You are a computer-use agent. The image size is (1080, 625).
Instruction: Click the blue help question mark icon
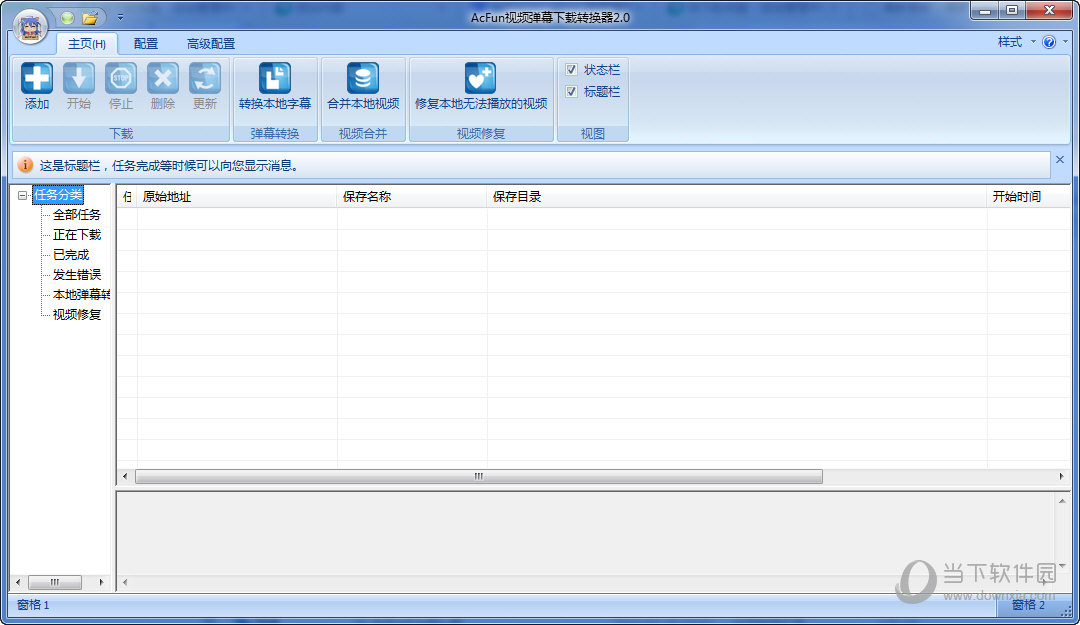click(x=1049, y=43)
